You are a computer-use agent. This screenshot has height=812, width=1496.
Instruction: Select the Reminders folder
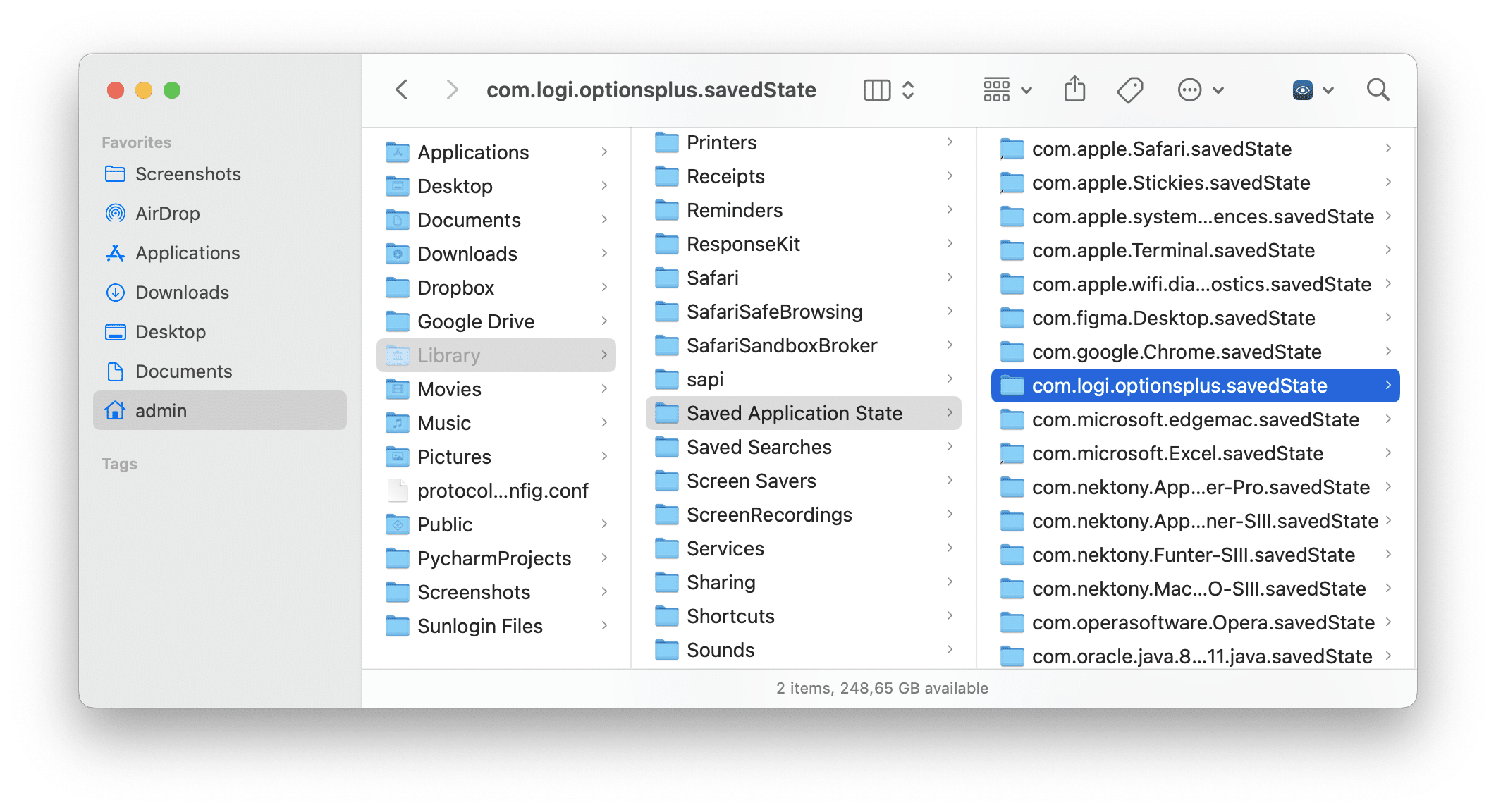(804, 210)
